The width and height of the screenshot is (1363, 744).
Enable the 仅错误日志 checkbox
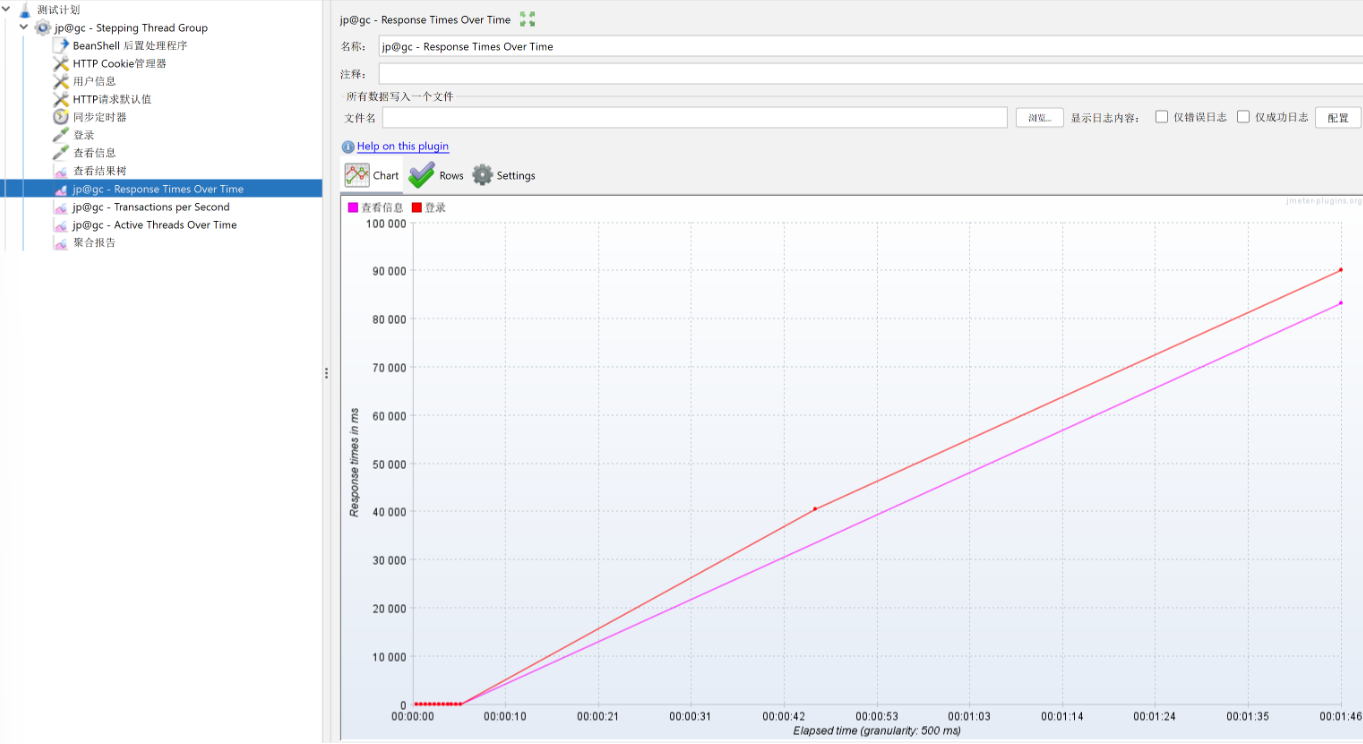point(1161,117)
